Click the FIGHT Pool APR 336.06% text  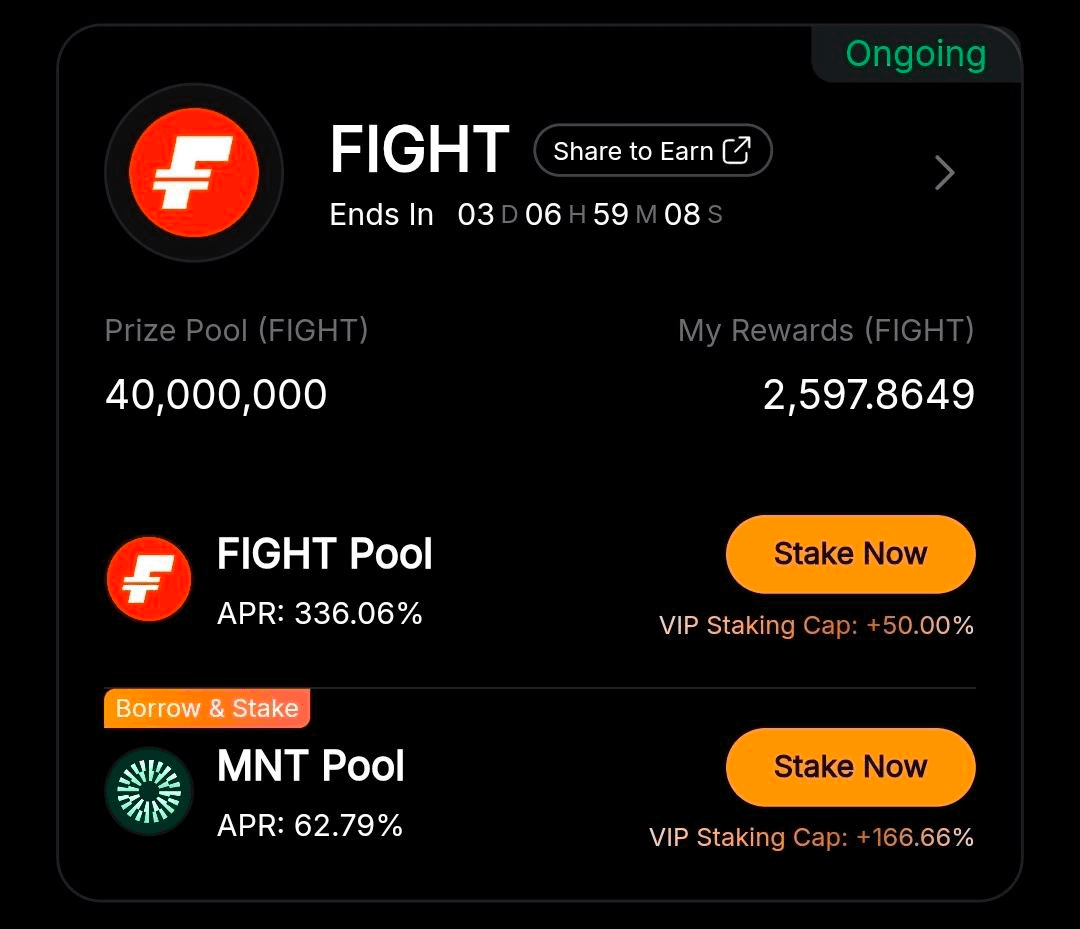[320, 613]
